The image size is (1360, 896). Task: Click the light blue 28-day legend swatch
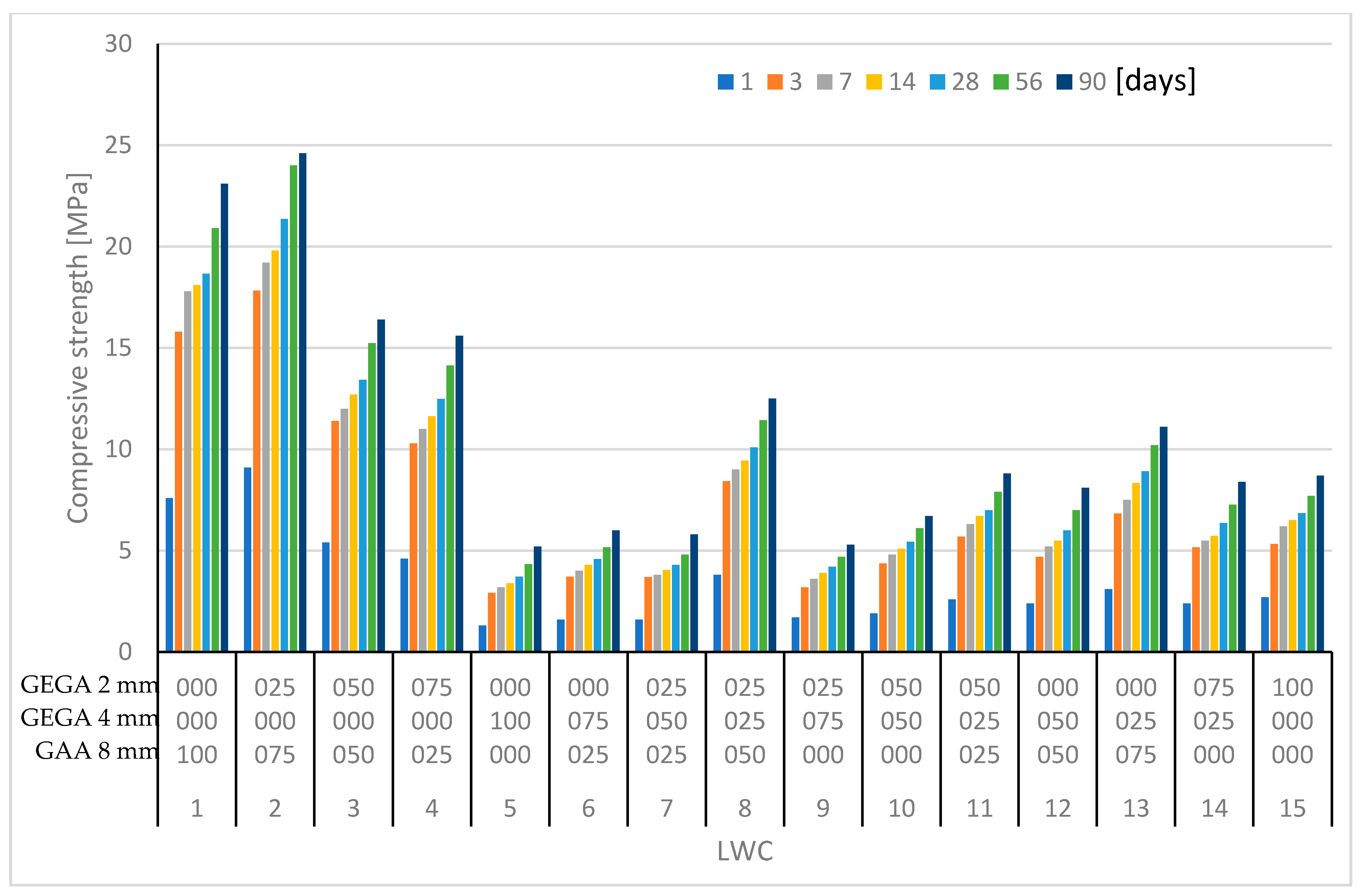937,82
